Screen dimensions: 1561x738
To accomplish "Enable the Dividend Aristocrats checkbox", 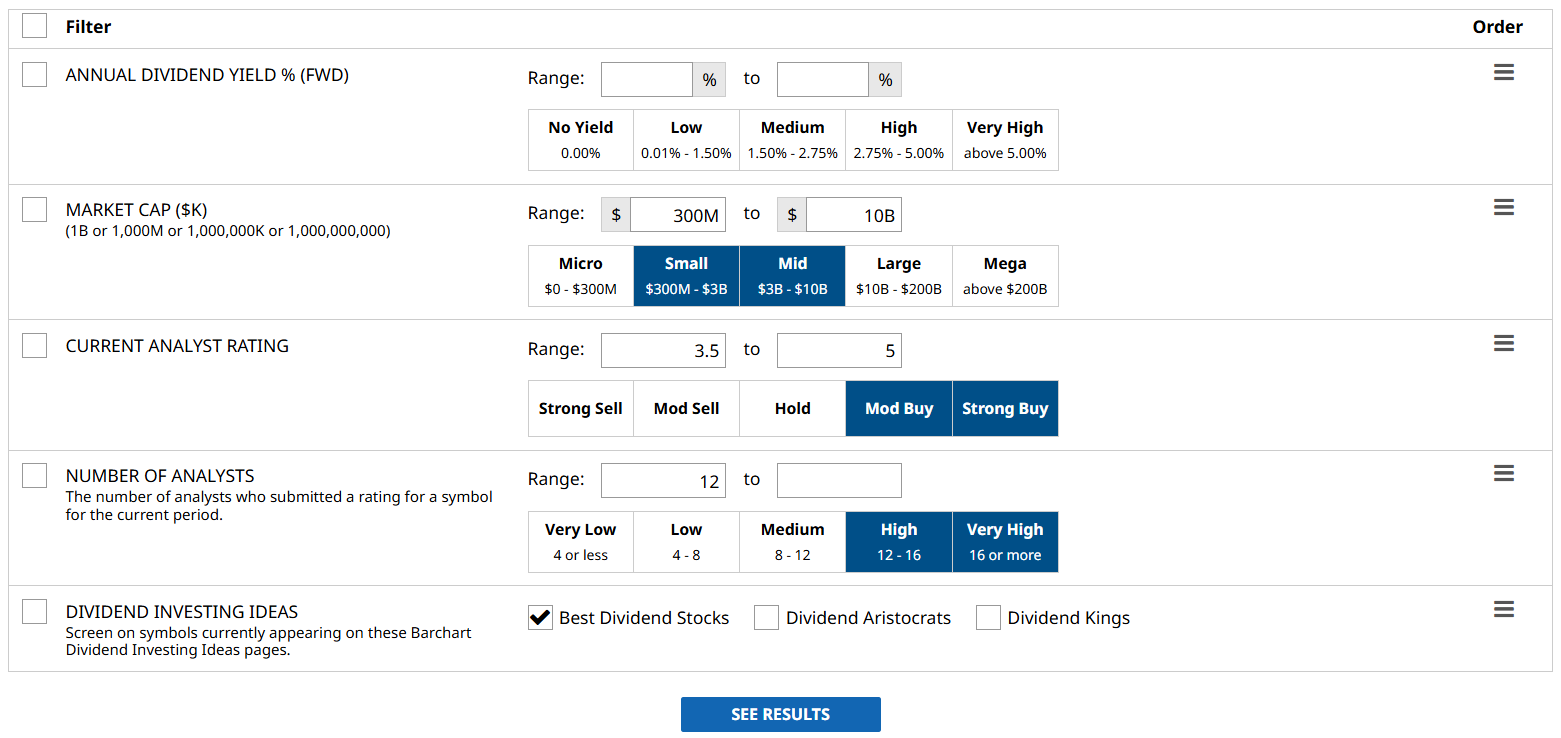I will click(x=766, y=618).
